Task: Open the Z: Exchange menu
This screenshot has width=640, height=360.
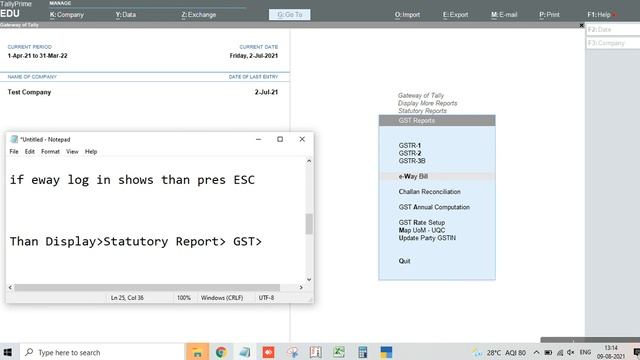Action: (x=198, y=15)
